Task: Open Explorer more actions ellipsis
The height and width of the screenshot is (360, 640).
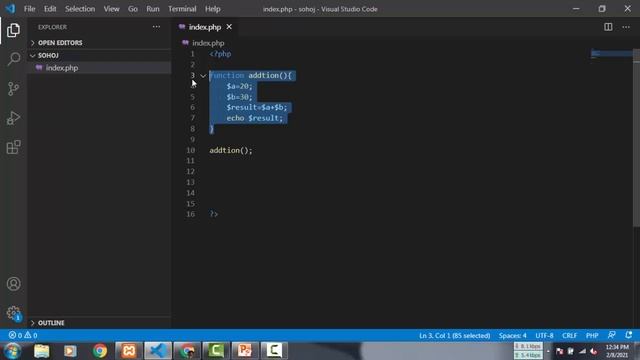Action: pos(156,27)
